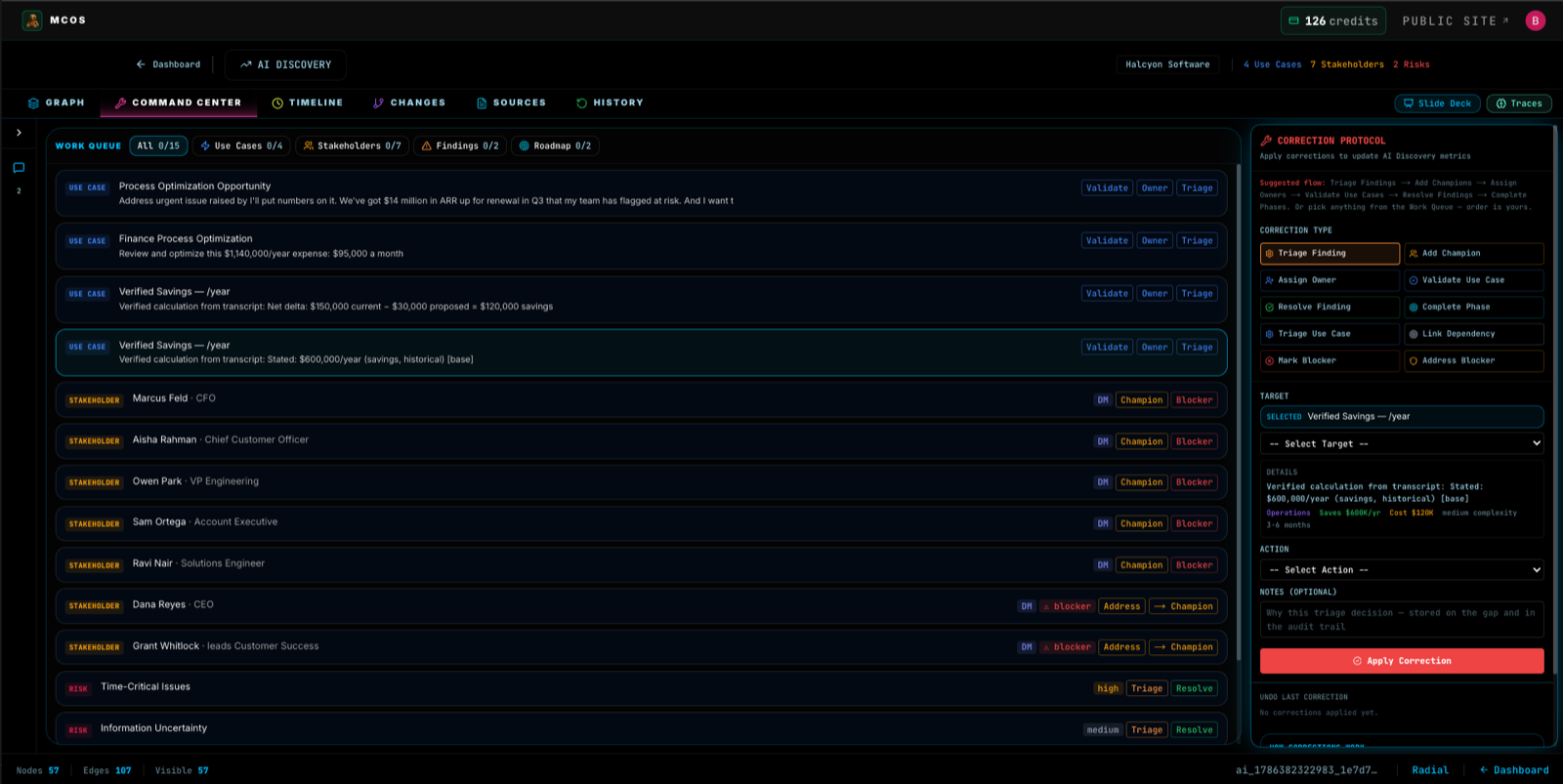Triage the Time-Critical Issues risk
This screenshot has width=1563, height=784.
(x=1146, y=688)
